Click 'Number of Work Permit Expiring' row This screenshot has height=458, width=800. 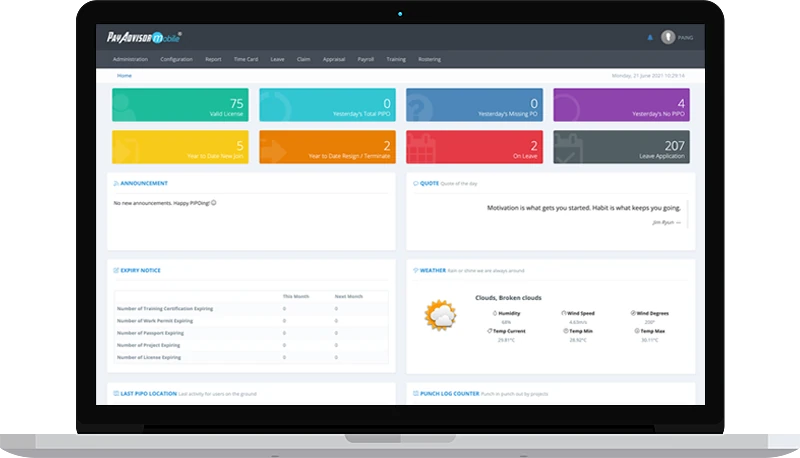(251, 321)
